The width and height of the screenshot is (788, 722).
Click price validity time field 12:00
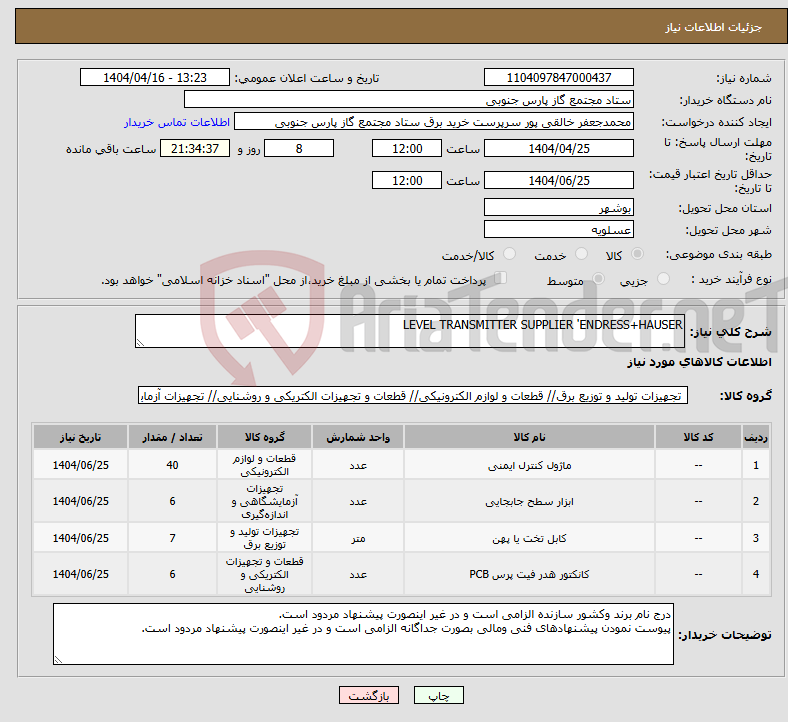pyautogui.click(x=407, y=180)
